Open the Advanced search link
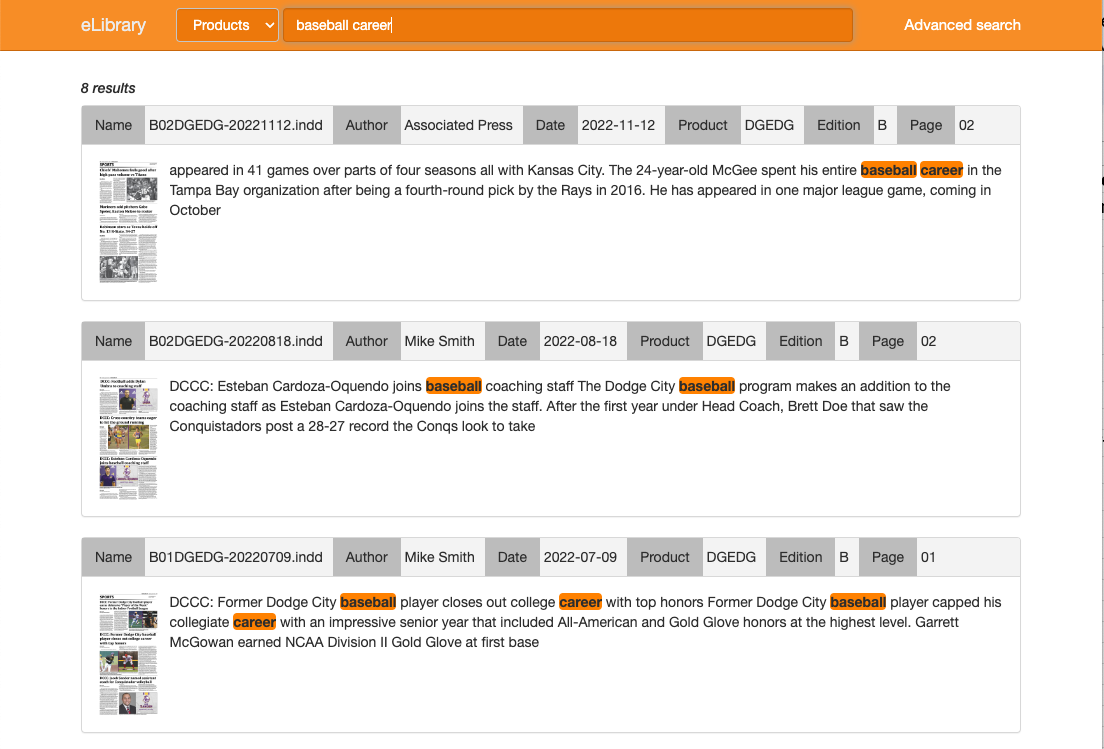 point(961,25)
